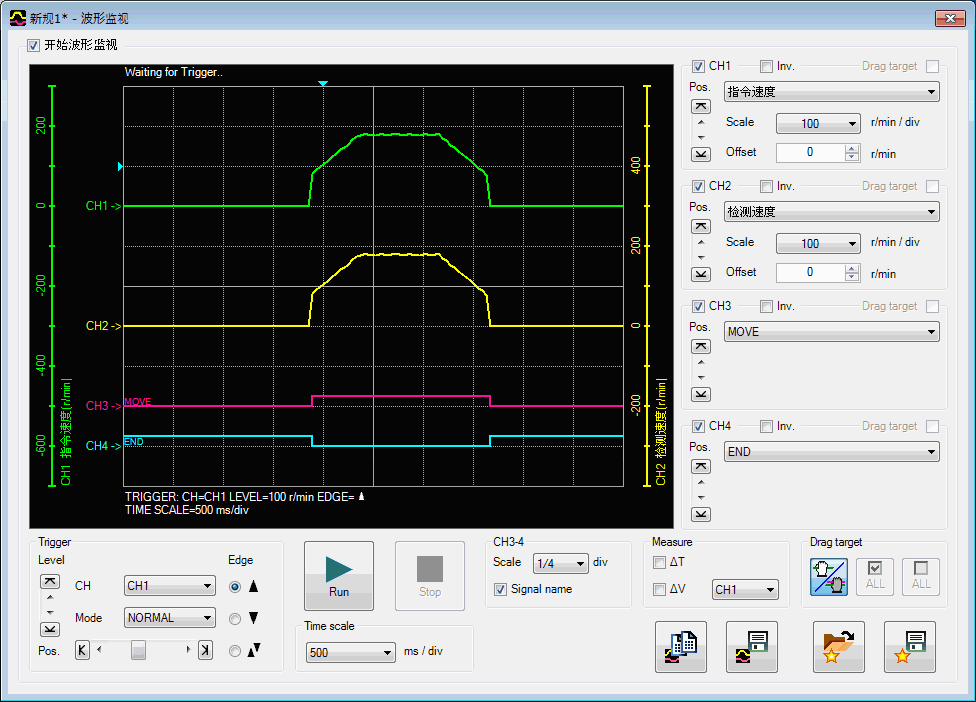Viewport: 976px width, 702px height.
Task: Uncheck the 开始波形监视 checkbox
Action: tap(33, 45)
